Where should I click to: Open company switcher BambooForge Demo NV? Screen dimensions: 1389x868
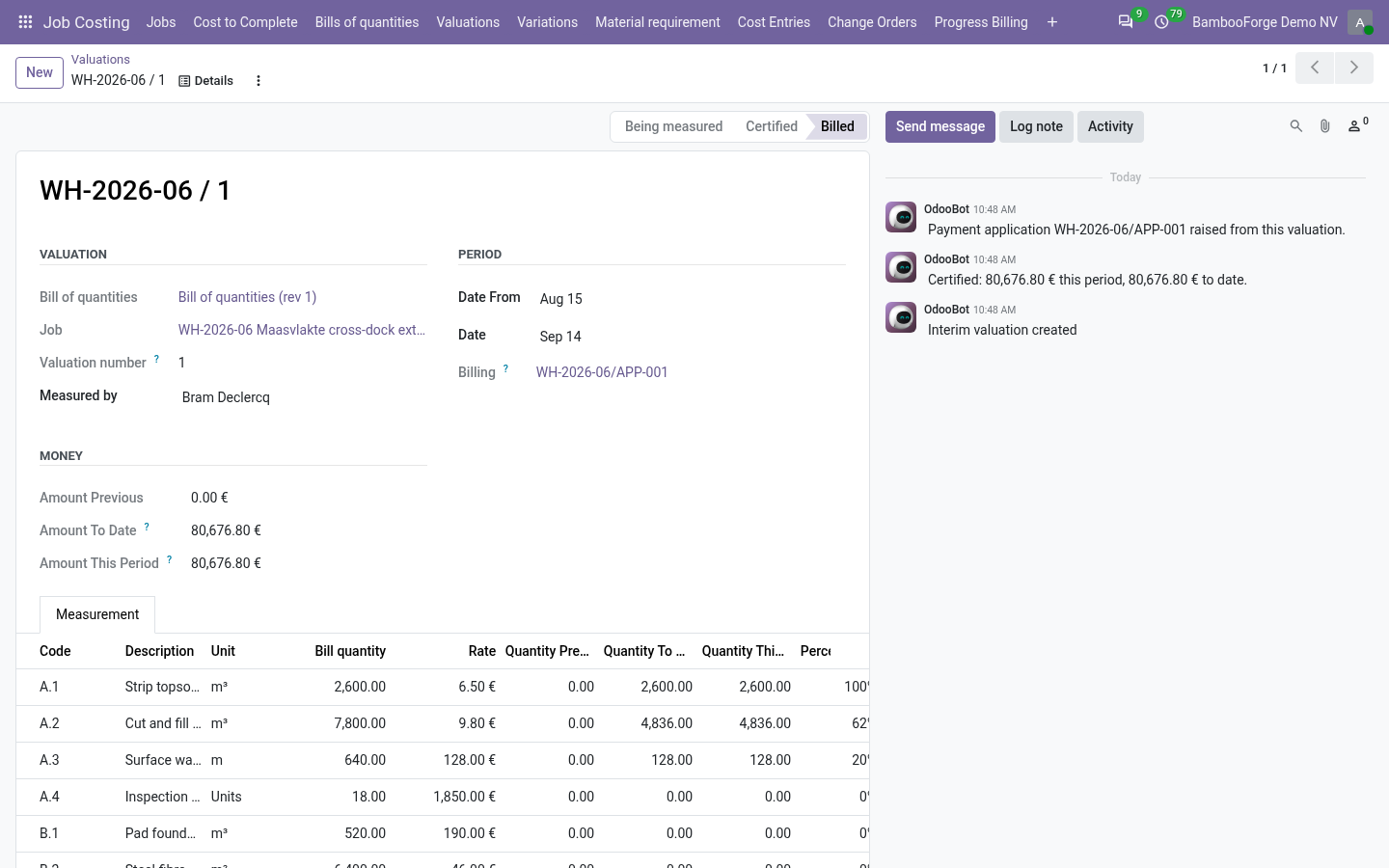coord(1265,22)
